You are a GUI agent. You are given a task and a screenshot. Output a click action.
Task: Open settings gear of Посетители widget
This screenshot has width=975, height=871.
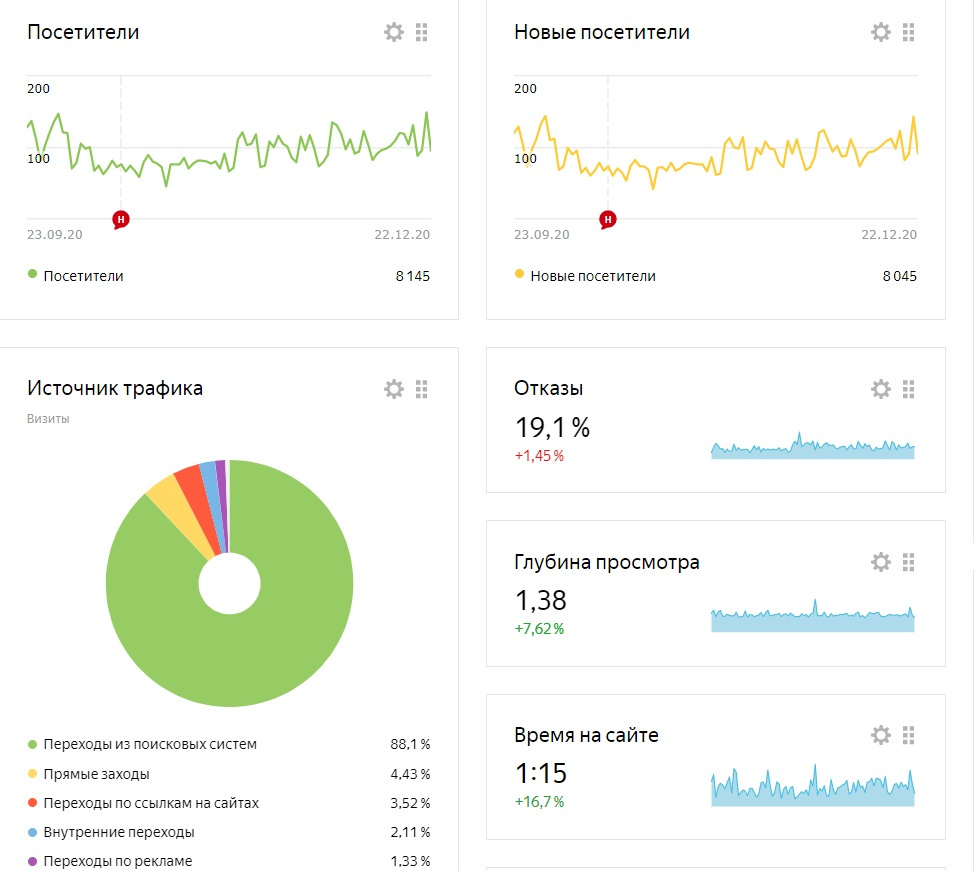coord(394,32)
